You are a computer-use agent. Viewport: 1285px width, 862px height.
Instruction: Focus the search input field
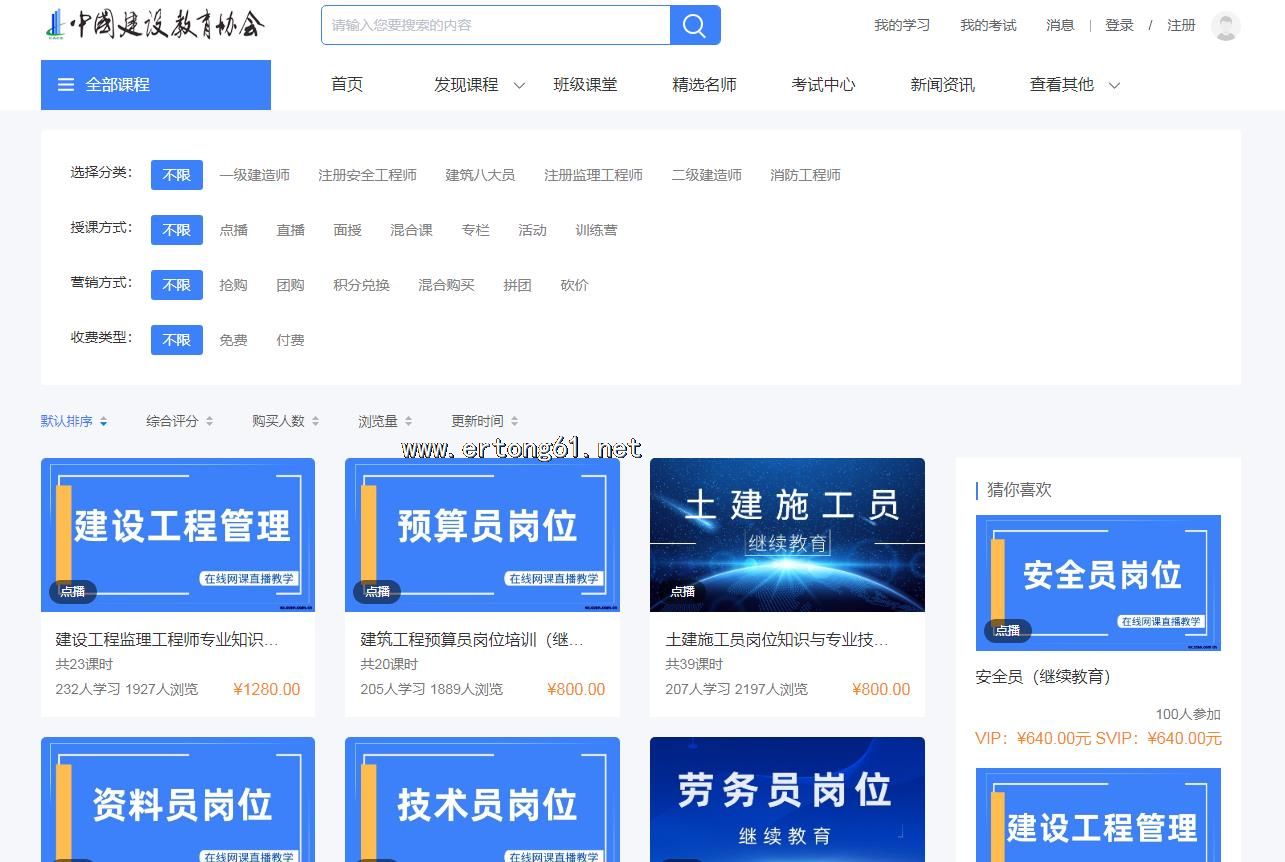495,25
